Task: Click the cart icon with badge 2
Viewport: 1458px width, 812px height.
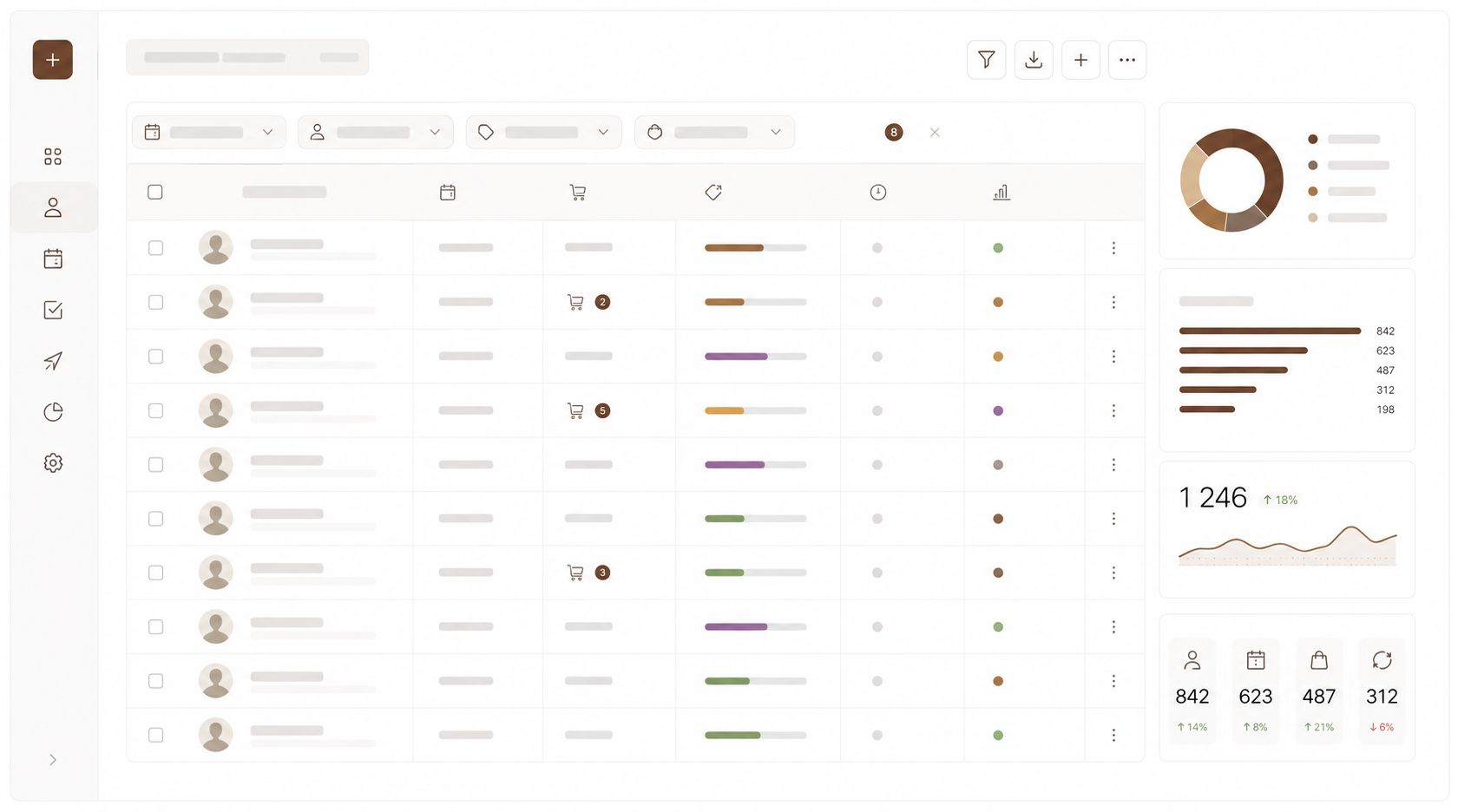Action: [x=575, y=302]
